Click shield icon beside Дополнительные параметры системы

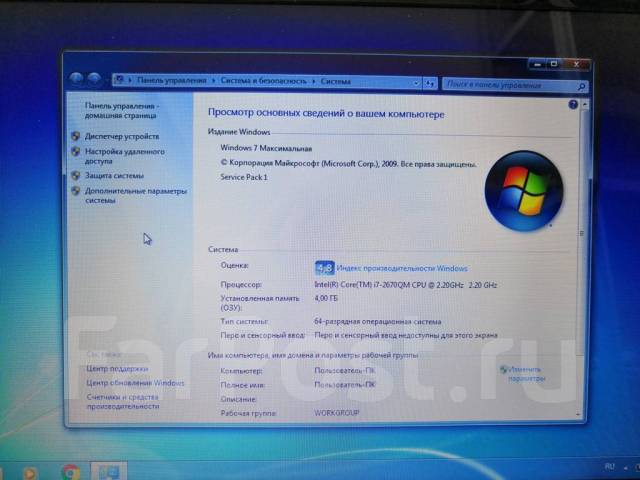coord(76,191)
